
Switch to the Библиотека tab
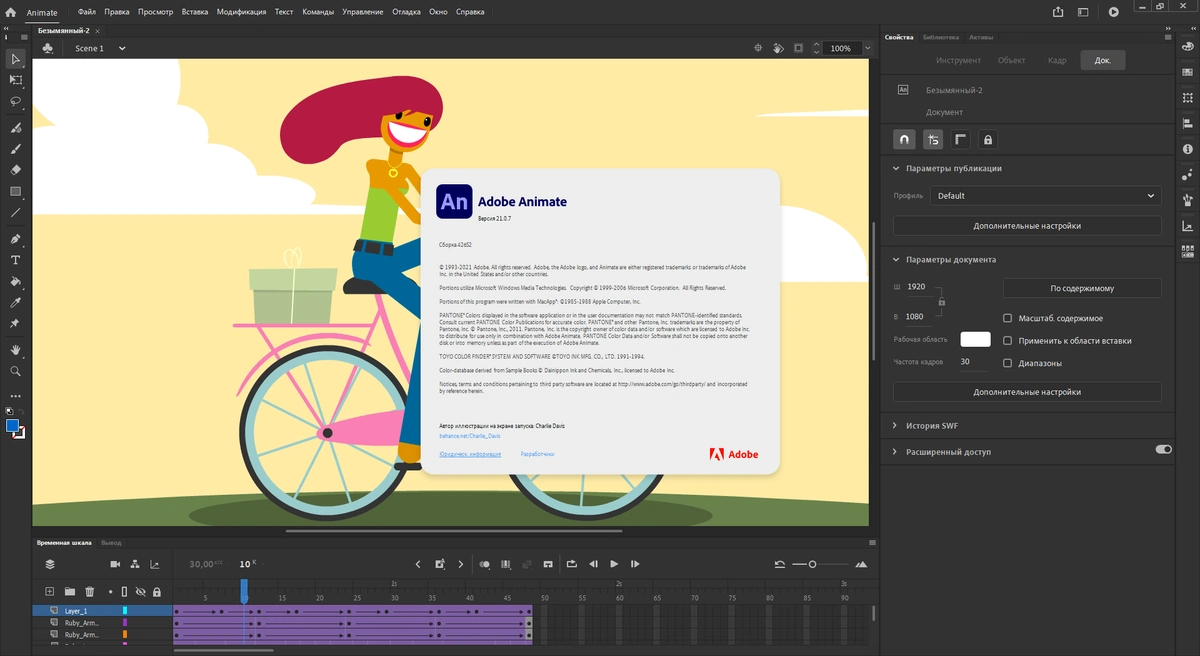pyautogui.click(x=941, y=37)
